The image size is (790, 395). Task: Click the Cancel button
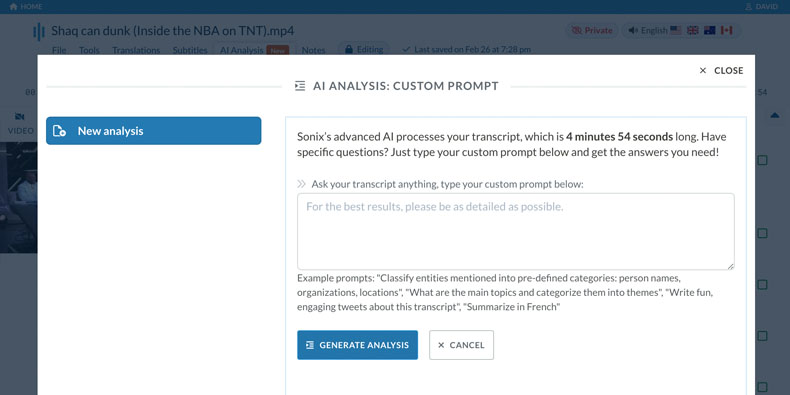coord(462,345)
